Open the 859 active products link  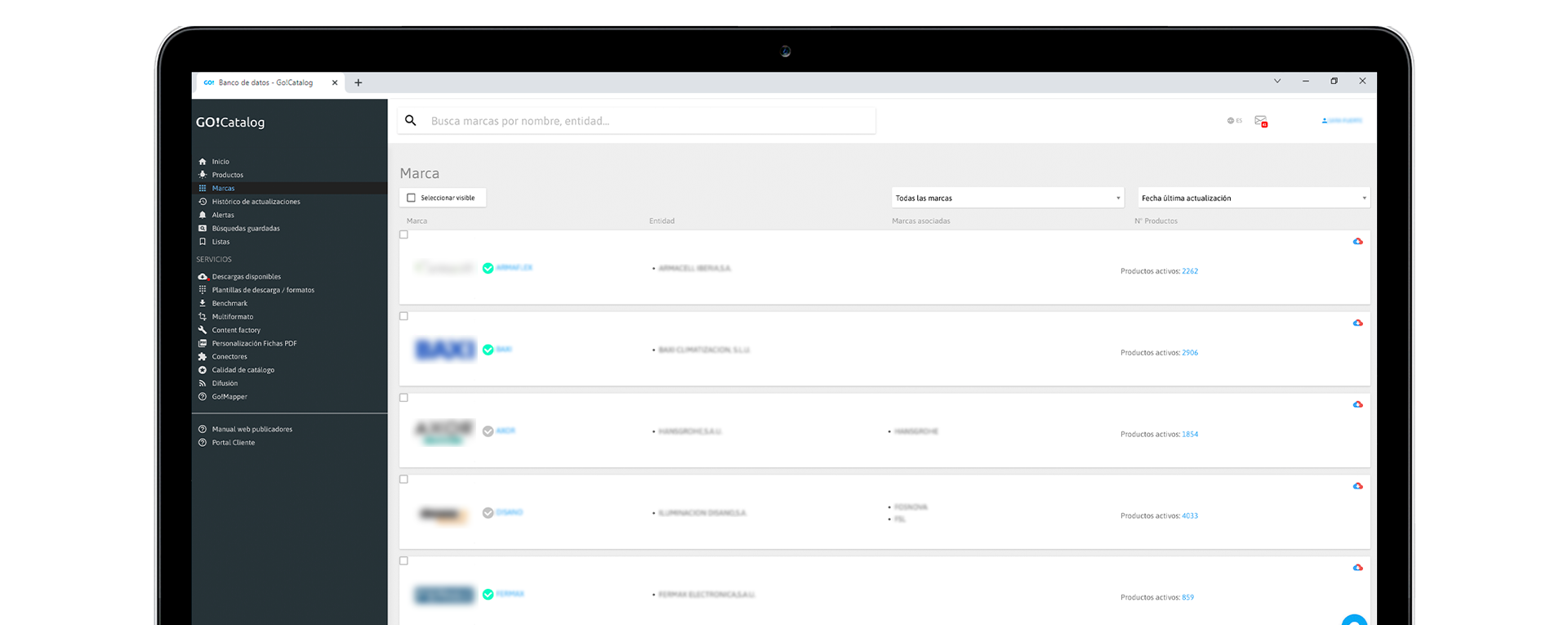click(x=1188, y=598)
